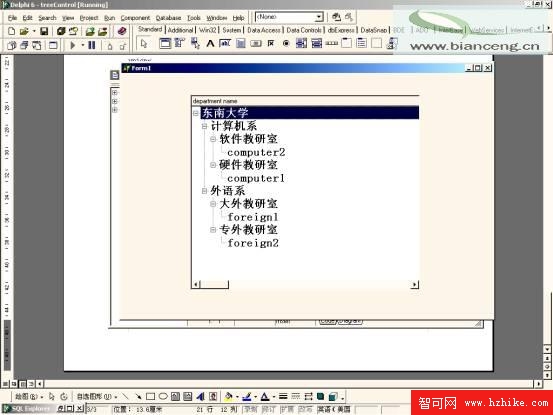The height and width of the screenshot is (415, 553).
Task: Collapse the 东南大学 root node
Action: (x=196, y=113)
